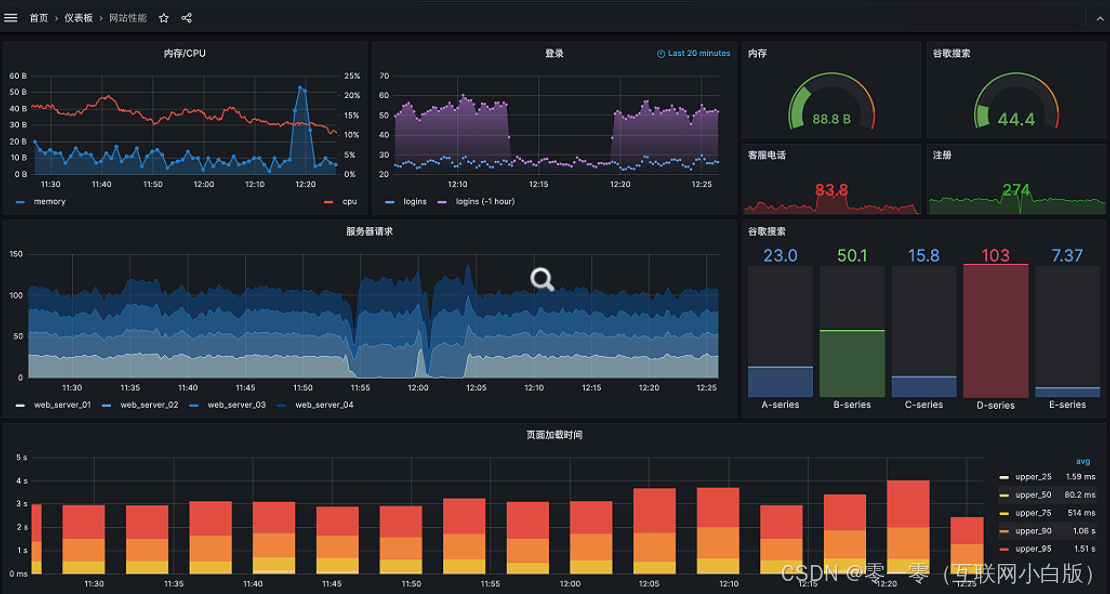Screen dimensions: 1110x594
Task: Select D-series red bar
Action: [995, 331]
